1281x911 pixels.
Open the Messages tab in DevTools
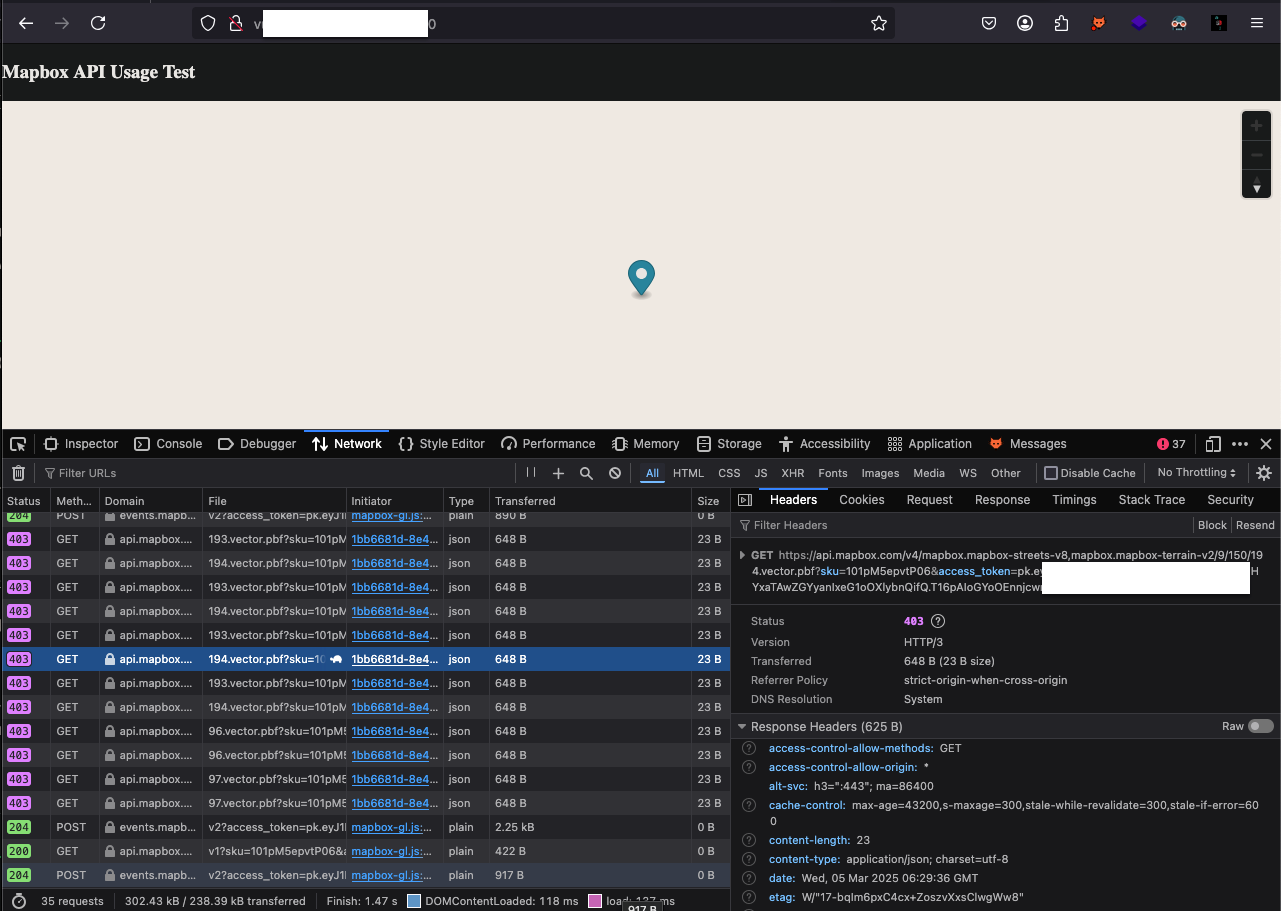tap(1027, 444)
